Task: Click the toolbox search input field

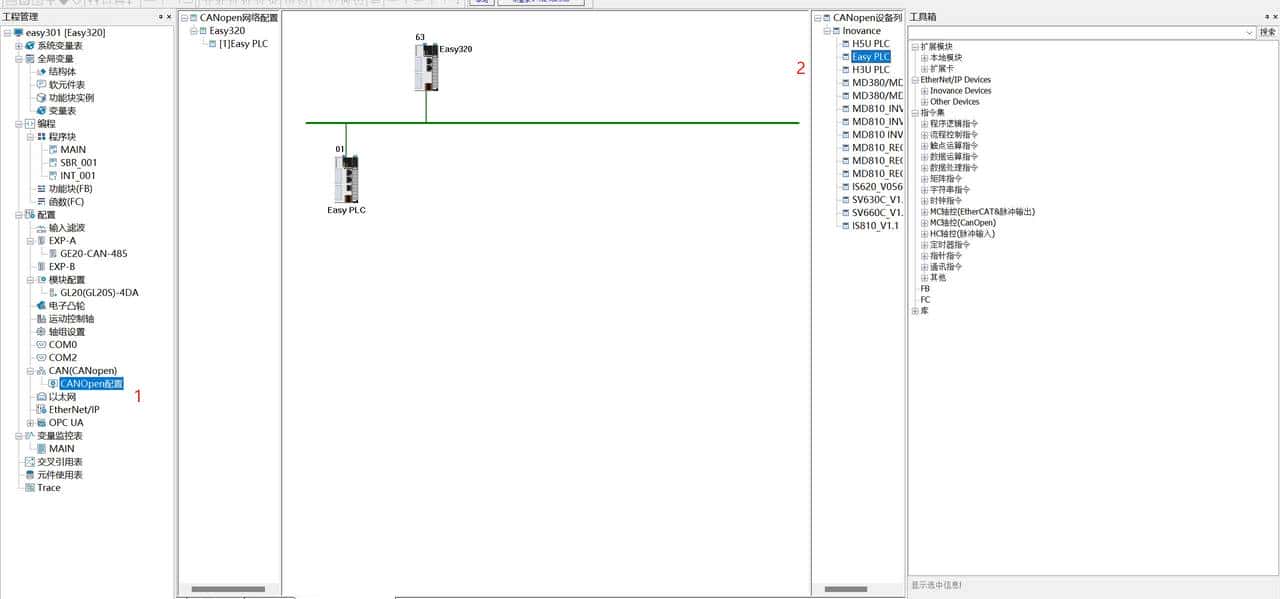Action: [1076, 33]
